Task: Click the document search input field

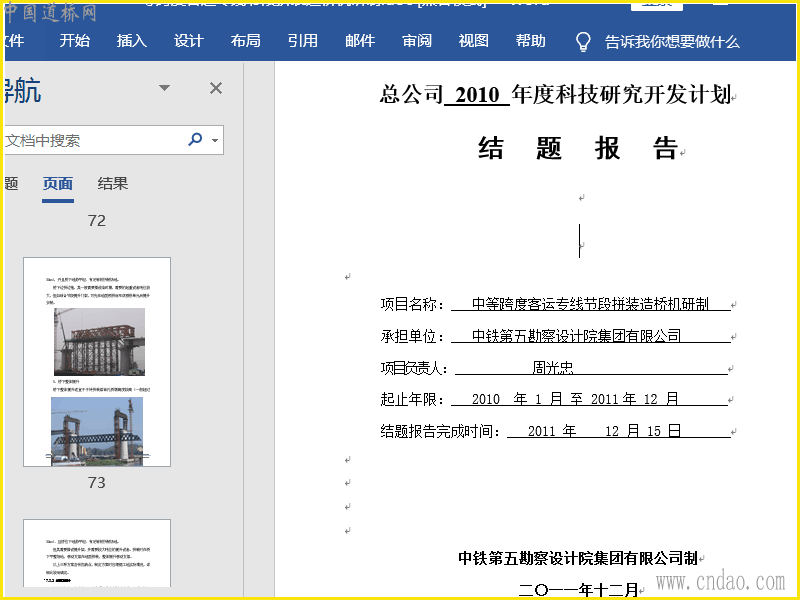Action: [94, 140]
